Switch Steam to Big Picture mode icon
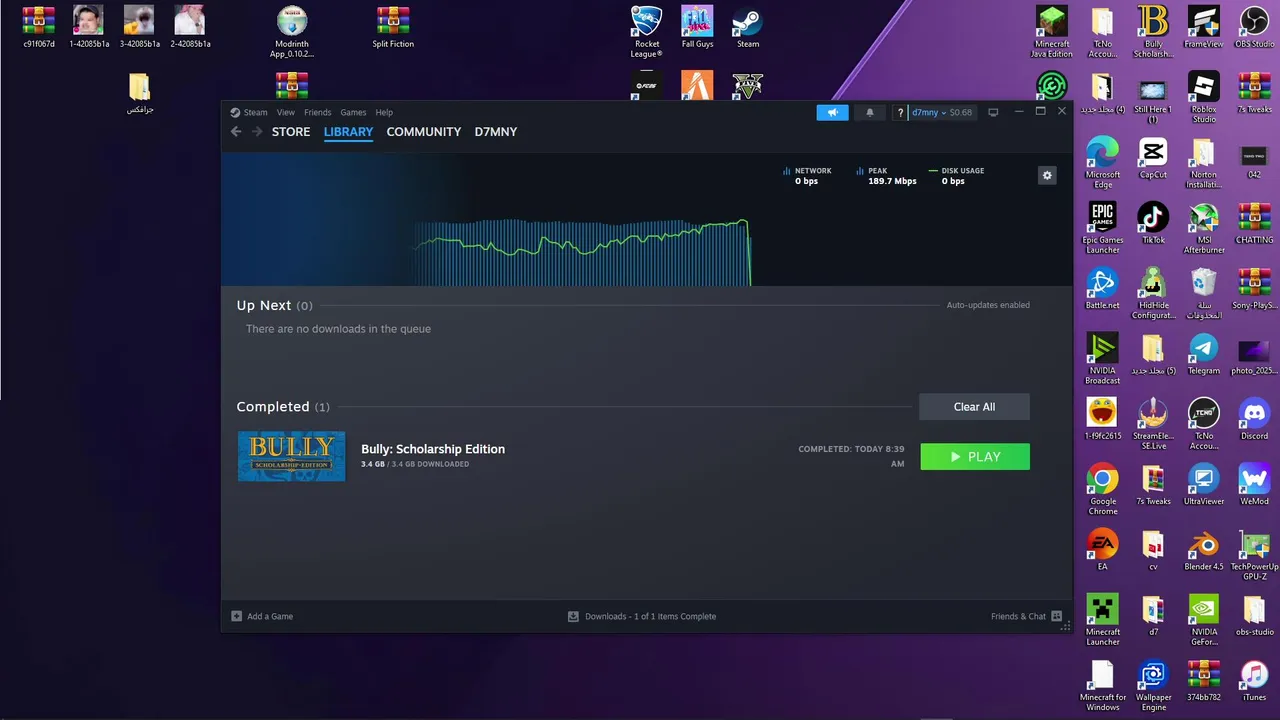The height and width of the screenshot is (720, 1280). click(993, 112)
